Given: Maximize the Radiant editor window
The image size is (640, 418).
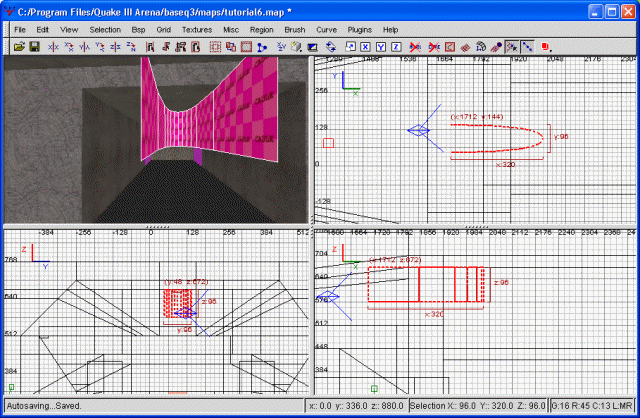Looking at the screenshot, I should (612, 12).
